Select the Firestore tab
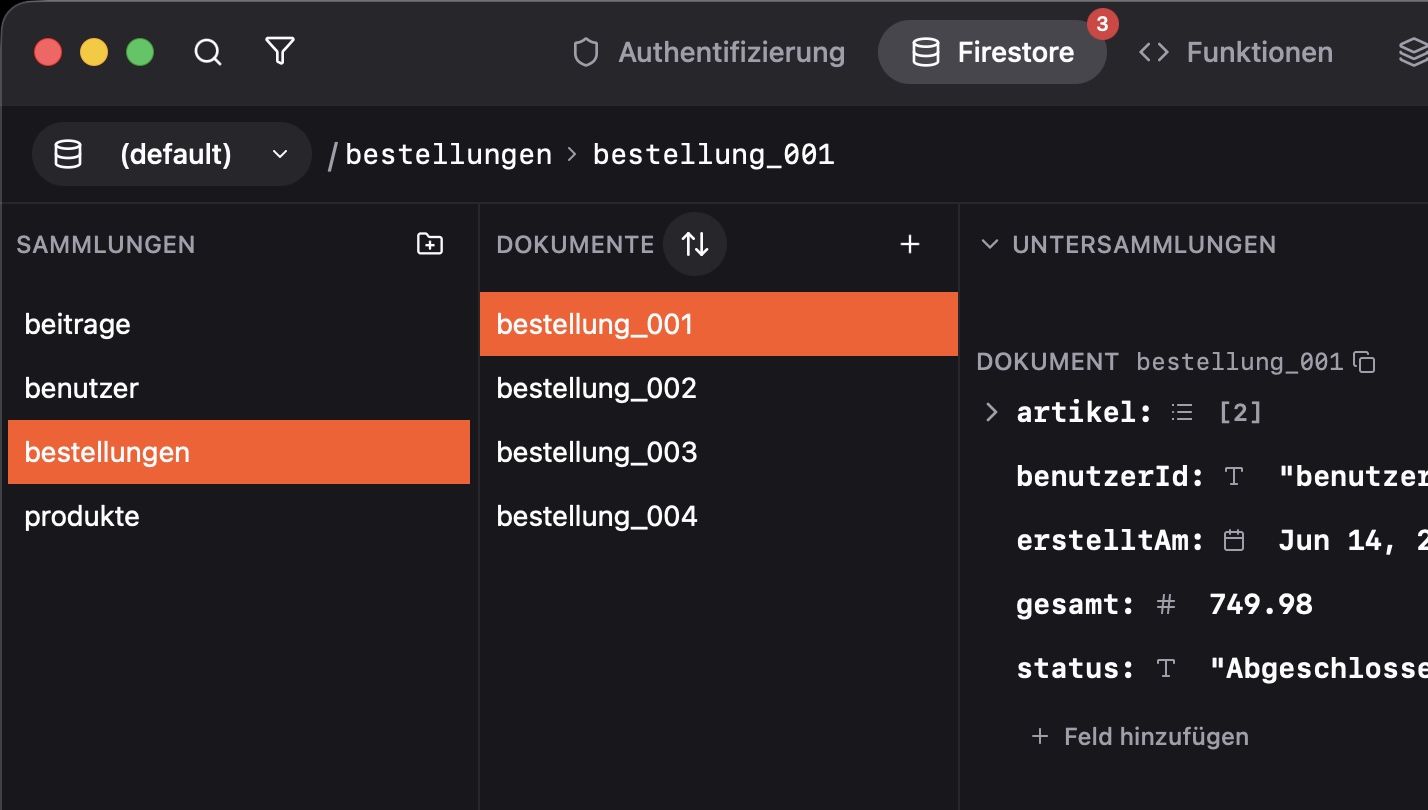The width and height of the screenshot is (1428, 810). [992, 52]
